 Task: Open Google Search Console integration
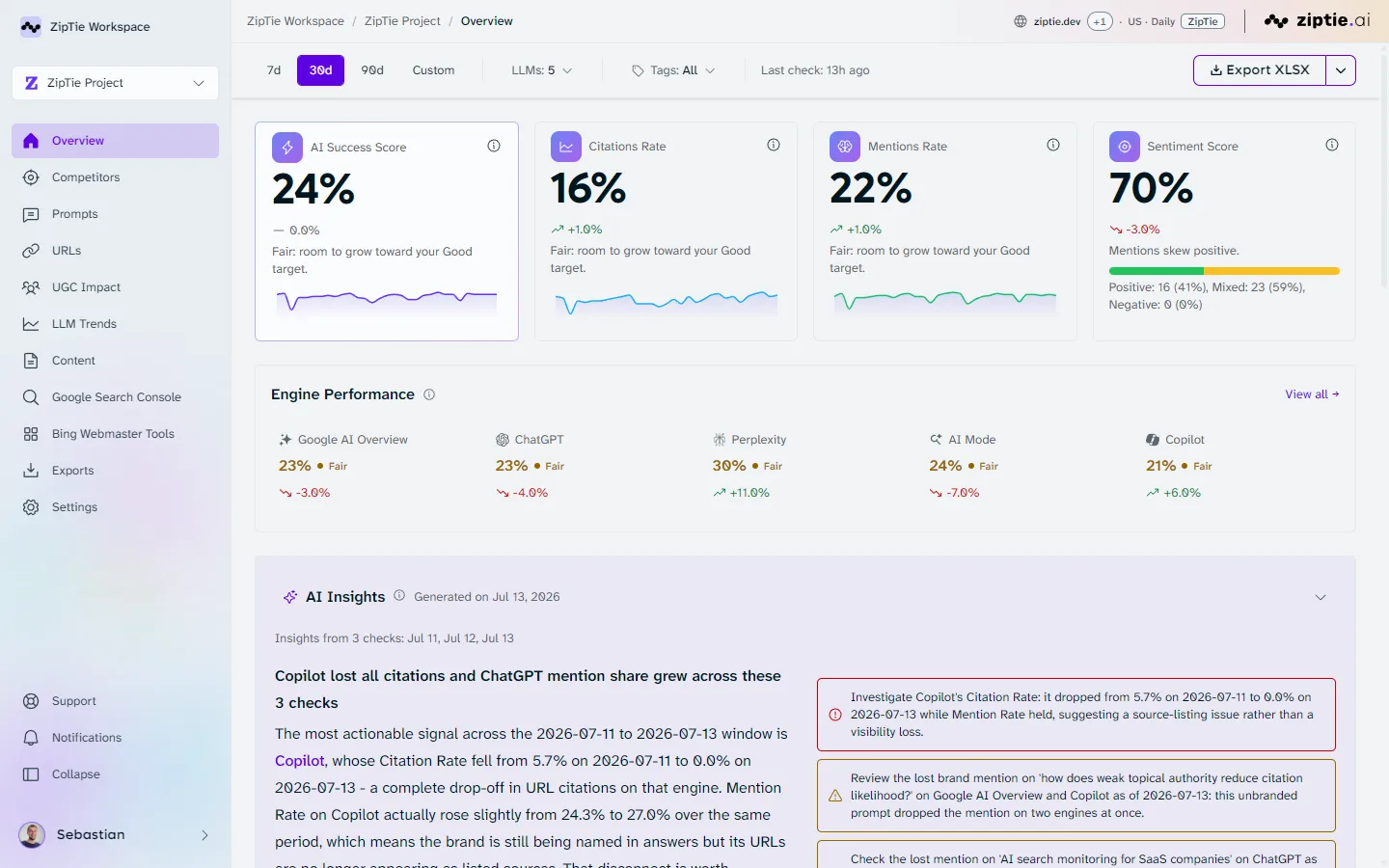(x=115, y=397)
